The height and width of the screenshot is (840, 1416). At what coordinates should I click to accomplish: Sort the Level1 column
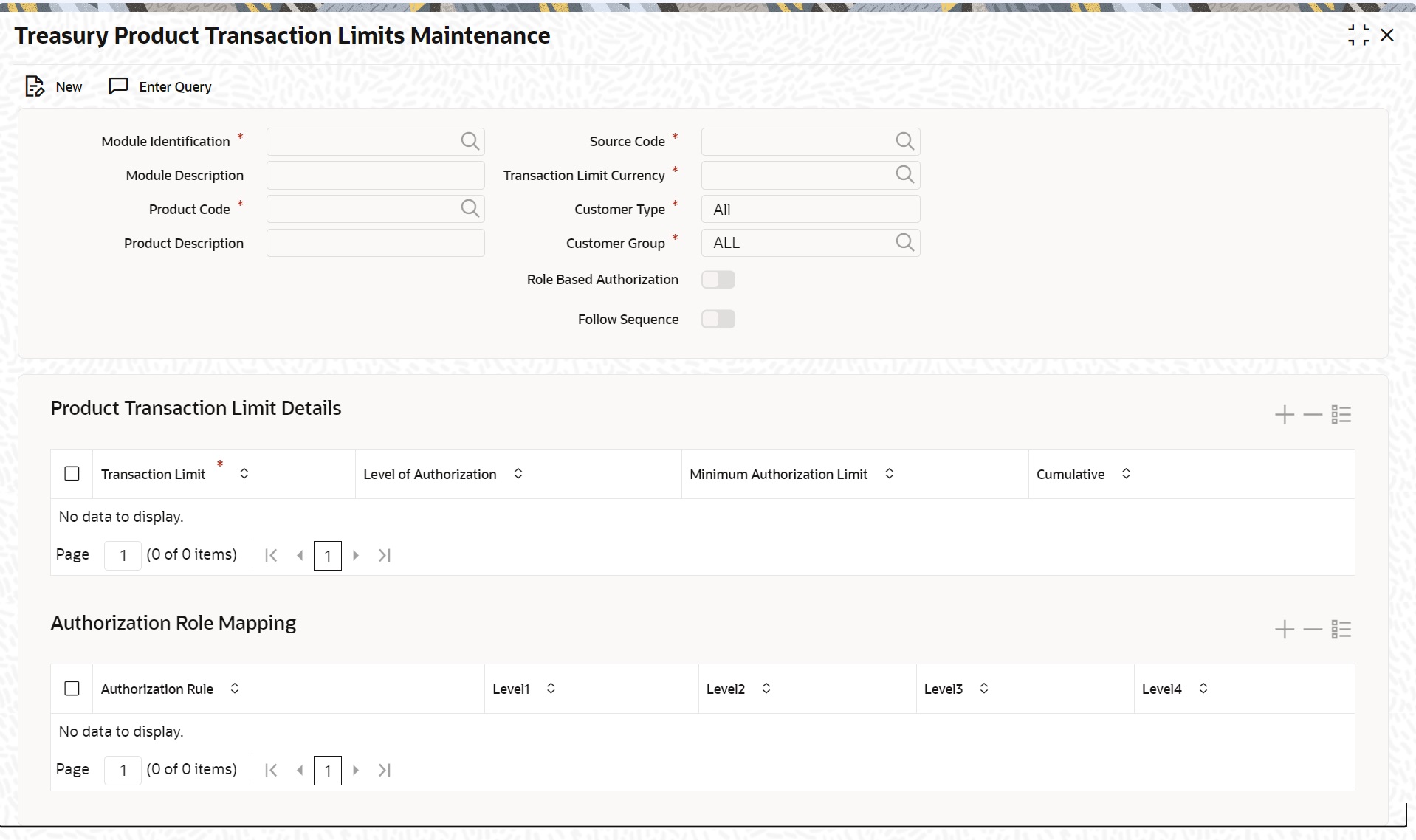(x=550, y=688)
